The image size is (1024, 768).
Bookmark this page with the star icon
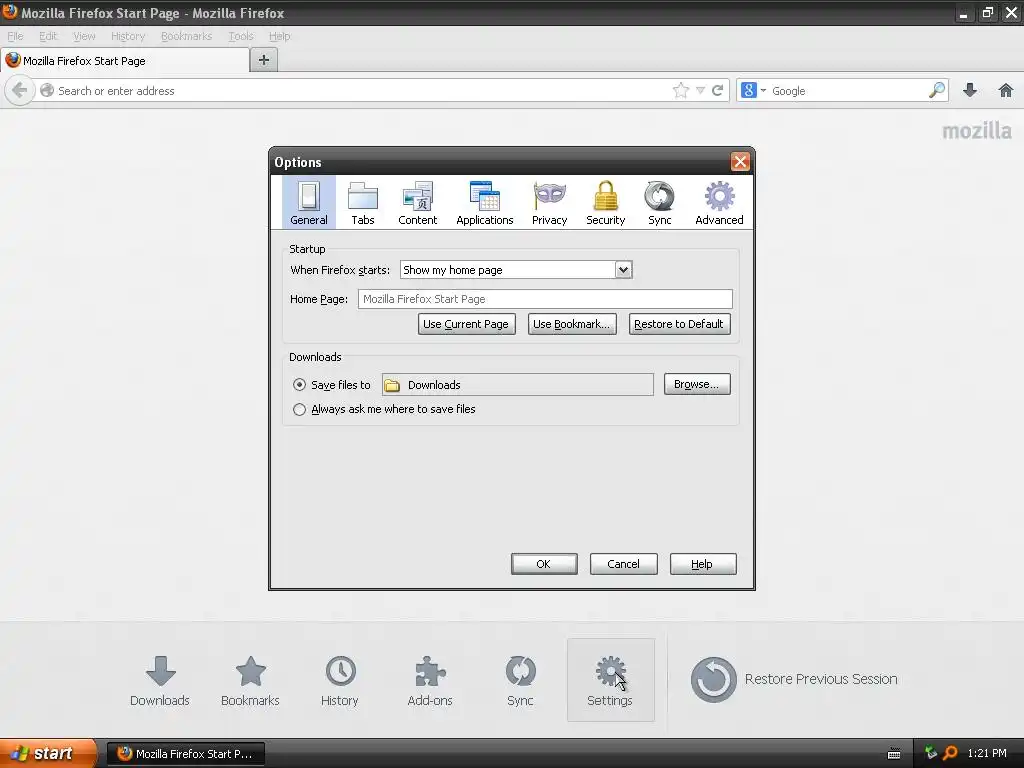(x=680, y=90)
